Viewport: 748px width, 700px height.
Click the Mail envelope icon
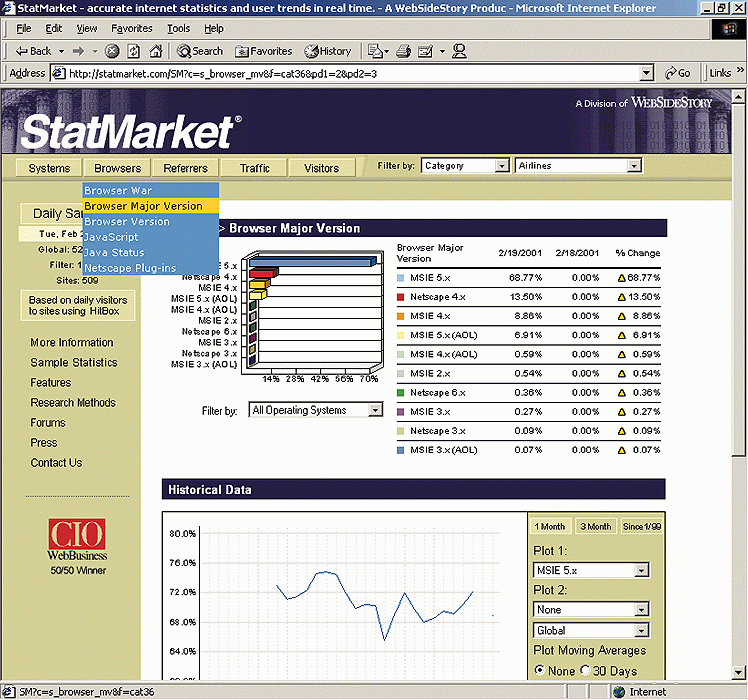tap(375, 51)
